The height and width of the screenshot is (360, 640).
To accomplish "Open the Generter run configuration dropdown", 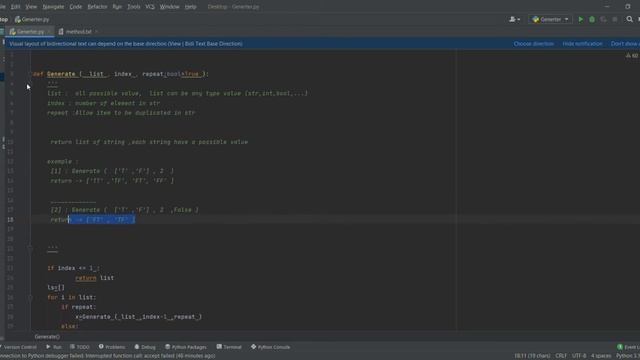I will (550, 19).
